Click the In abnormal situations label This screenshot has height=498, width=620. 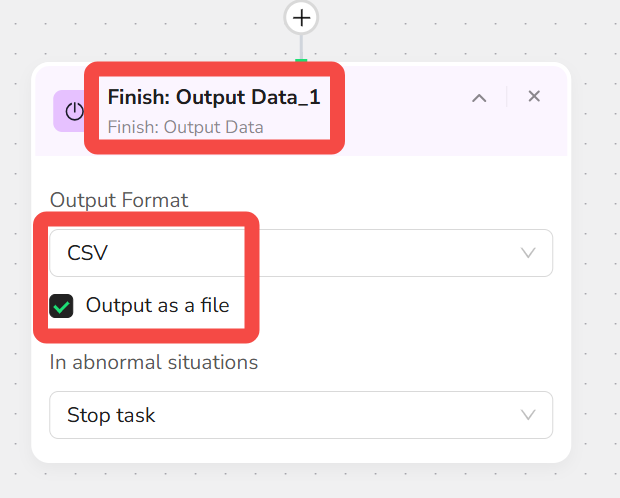pyautogui.click(x=154, y=362)
